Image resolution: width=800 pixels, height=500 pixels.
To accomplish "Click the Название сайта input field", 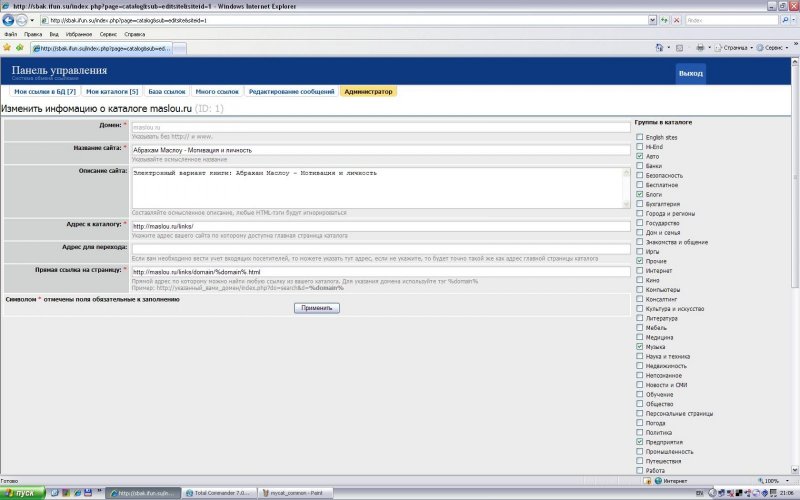I will (x=380, y=150).
